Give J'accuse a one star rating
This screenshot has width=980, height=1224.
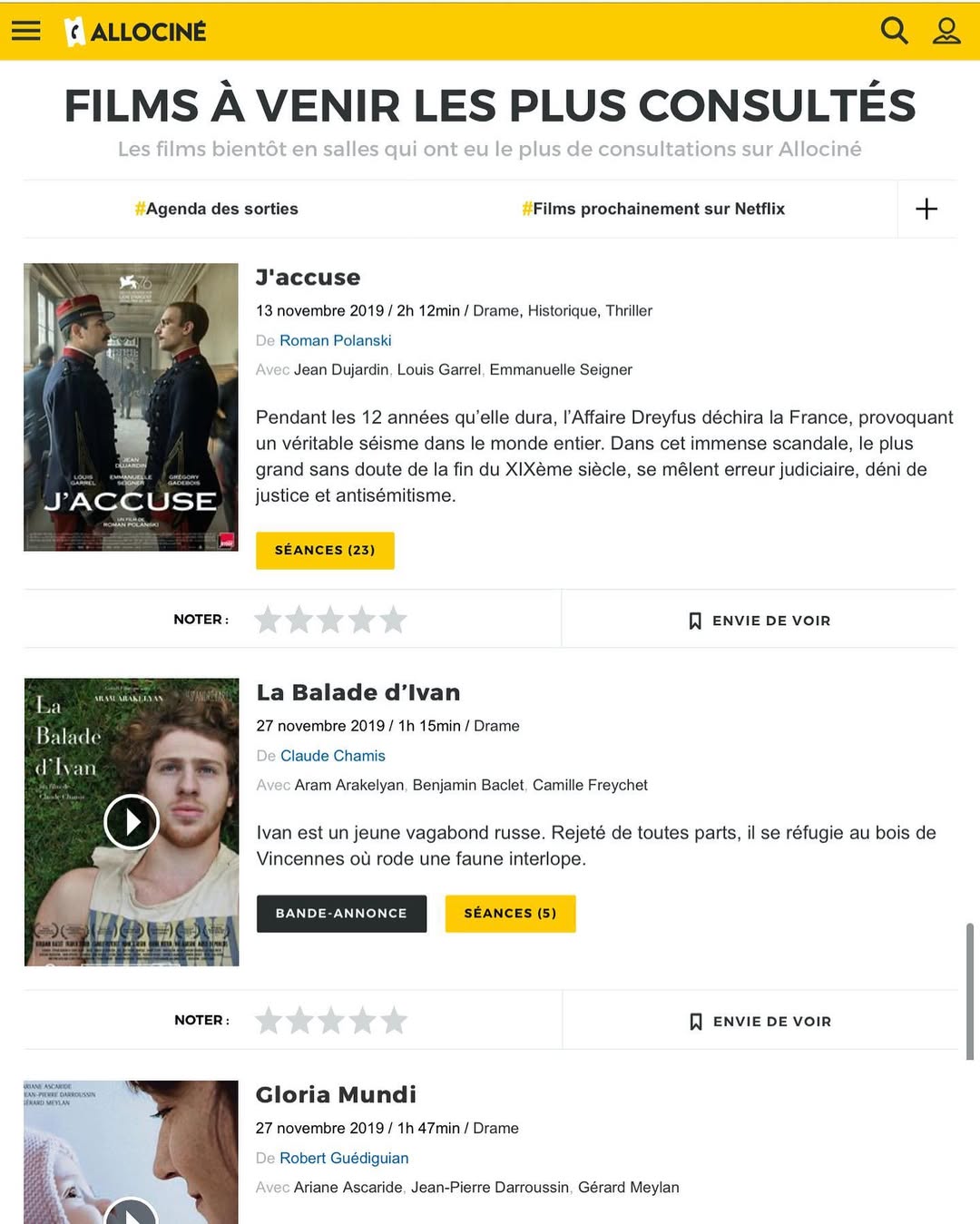pos(269,620)
